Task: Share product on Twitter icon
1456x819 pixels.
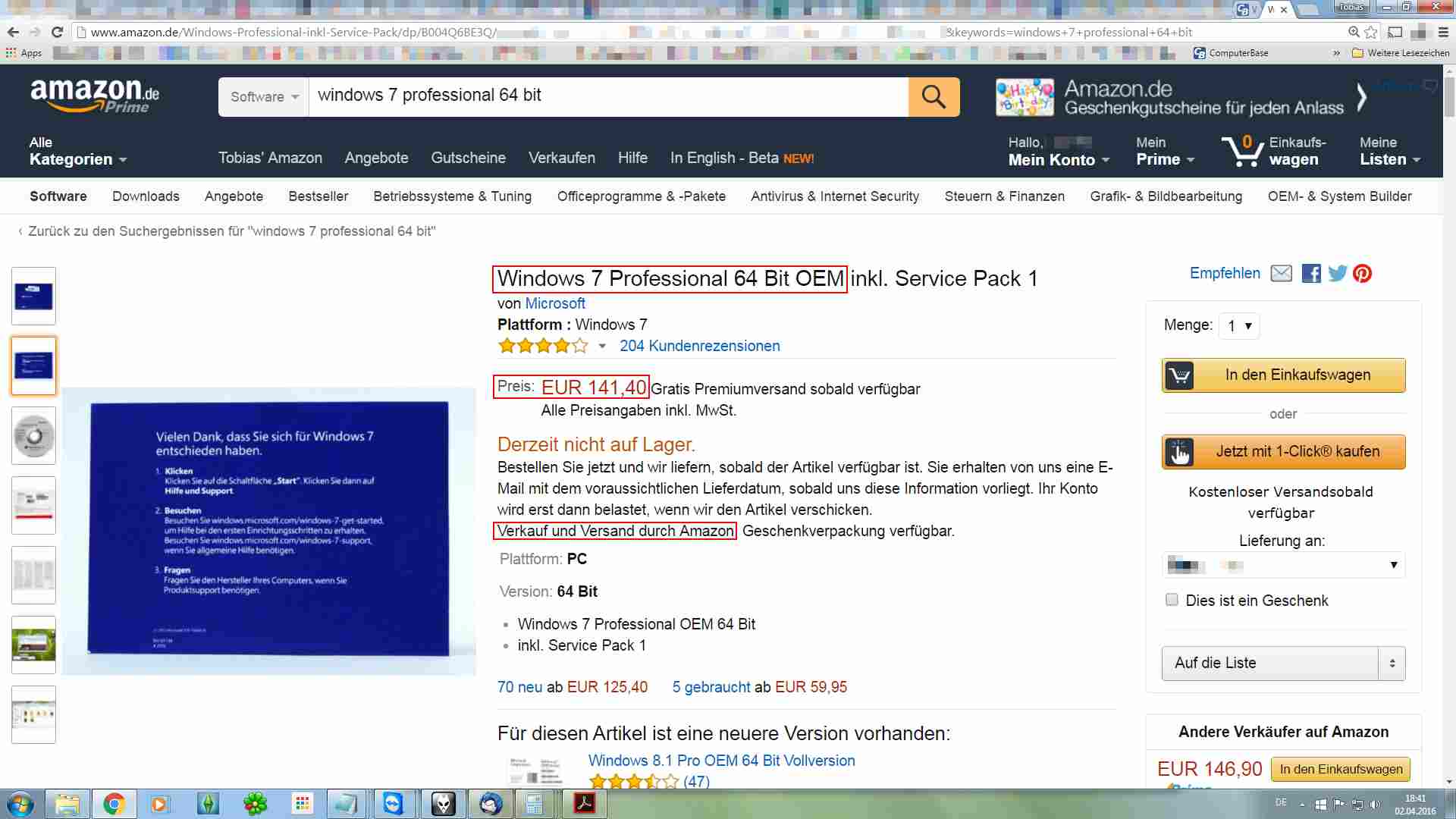Action: (x=1338, y=274)
